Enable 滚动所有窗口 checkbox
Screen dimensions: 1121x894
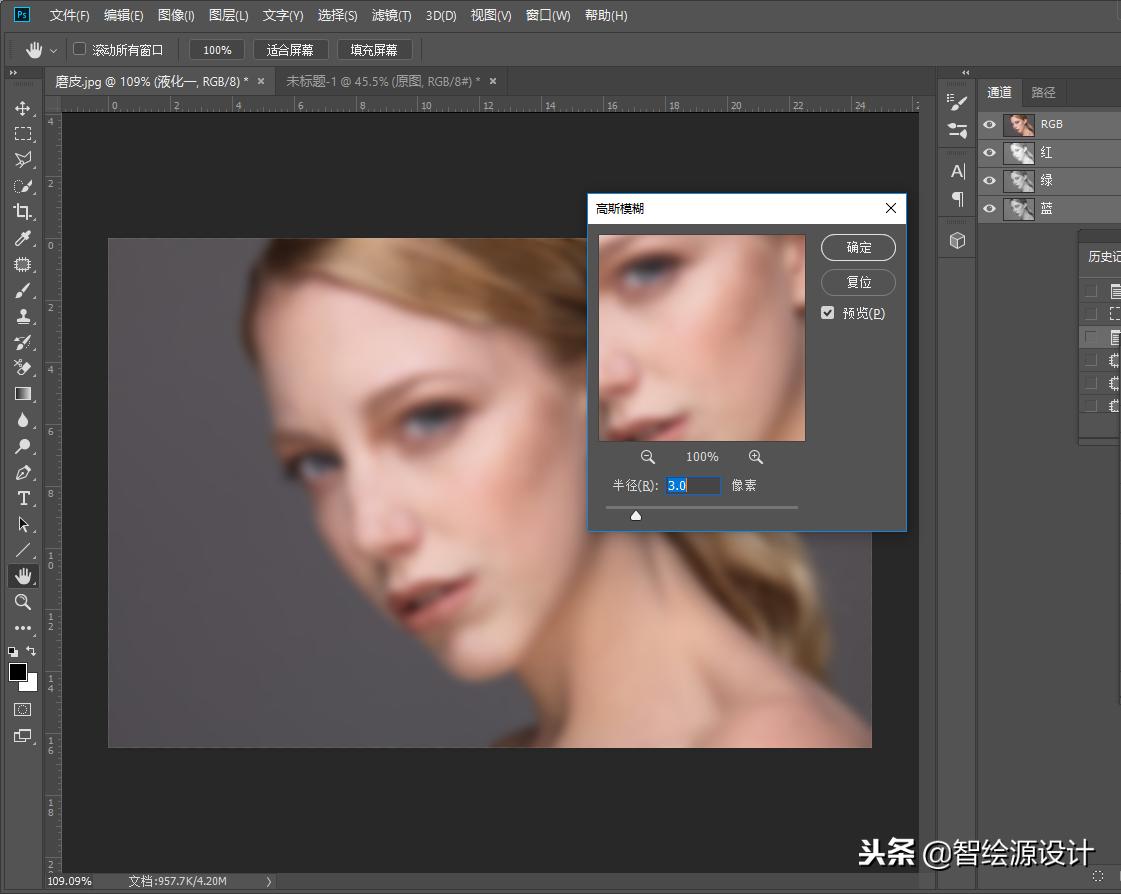coord(80,49)
